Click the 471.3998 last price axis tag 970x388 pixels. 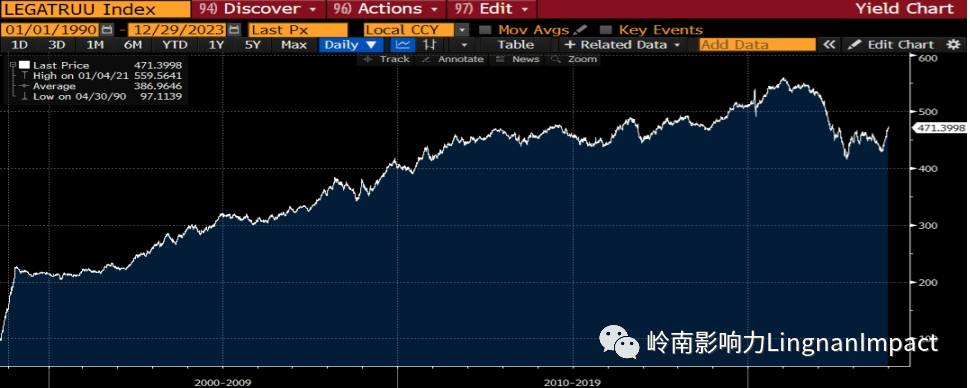939,127
